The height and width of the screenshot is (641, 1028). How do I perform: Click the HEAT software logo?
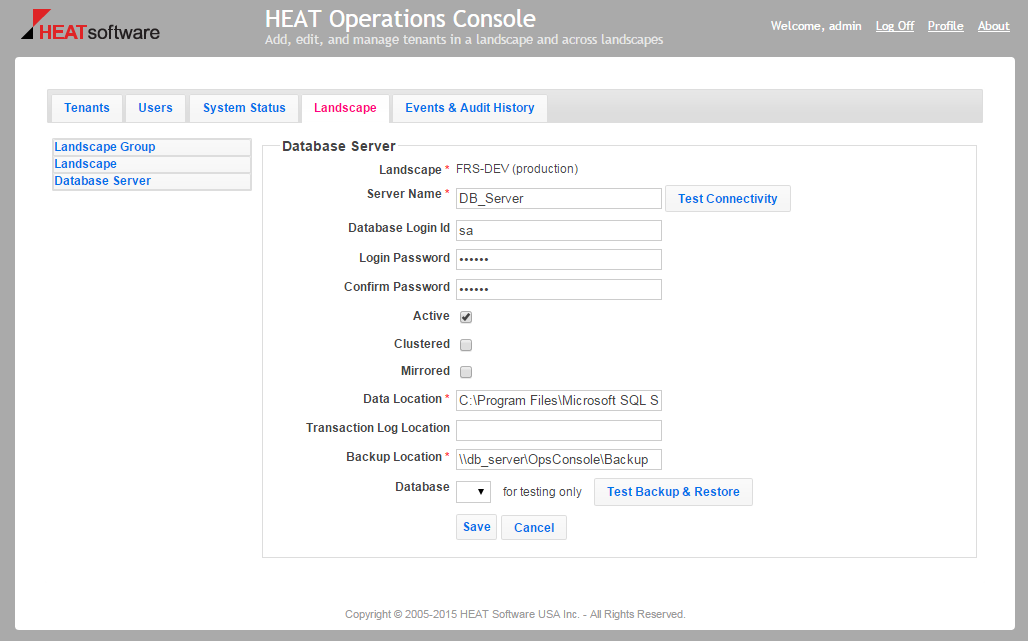click(88, 27)
